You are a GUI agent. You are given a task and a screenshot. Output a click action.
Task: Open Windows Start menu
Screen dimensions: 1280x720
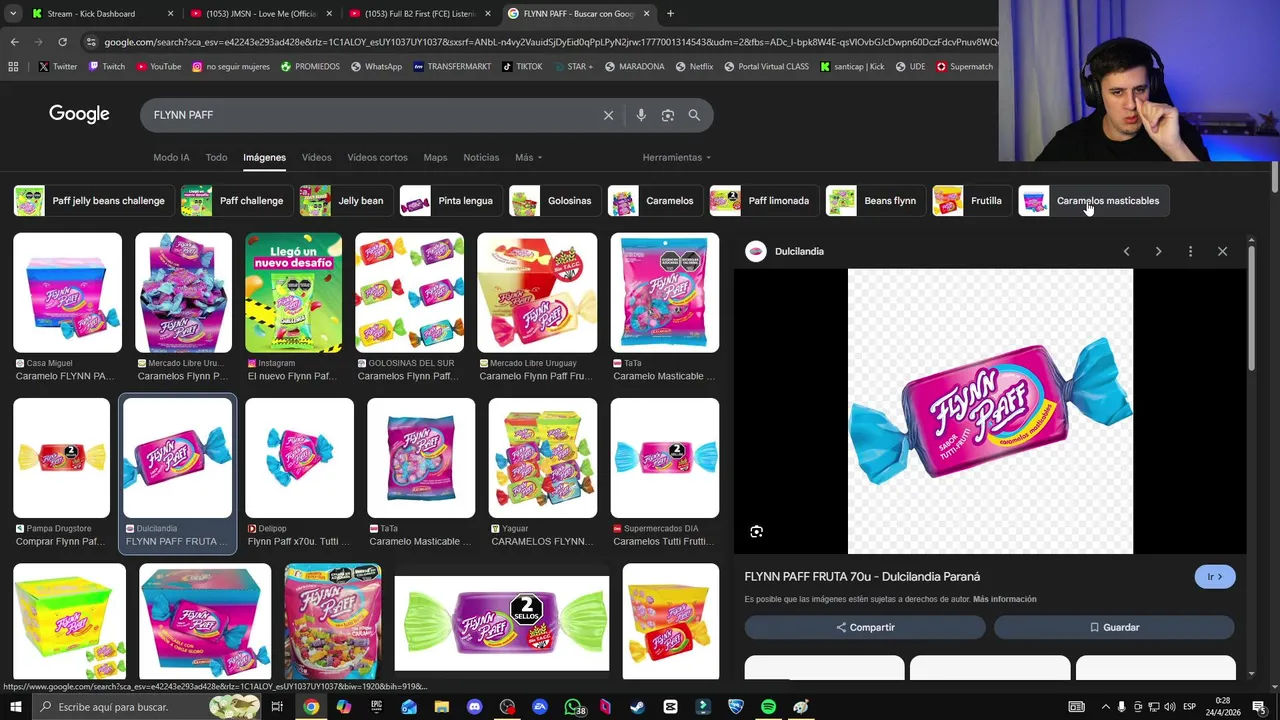(14, 707)
